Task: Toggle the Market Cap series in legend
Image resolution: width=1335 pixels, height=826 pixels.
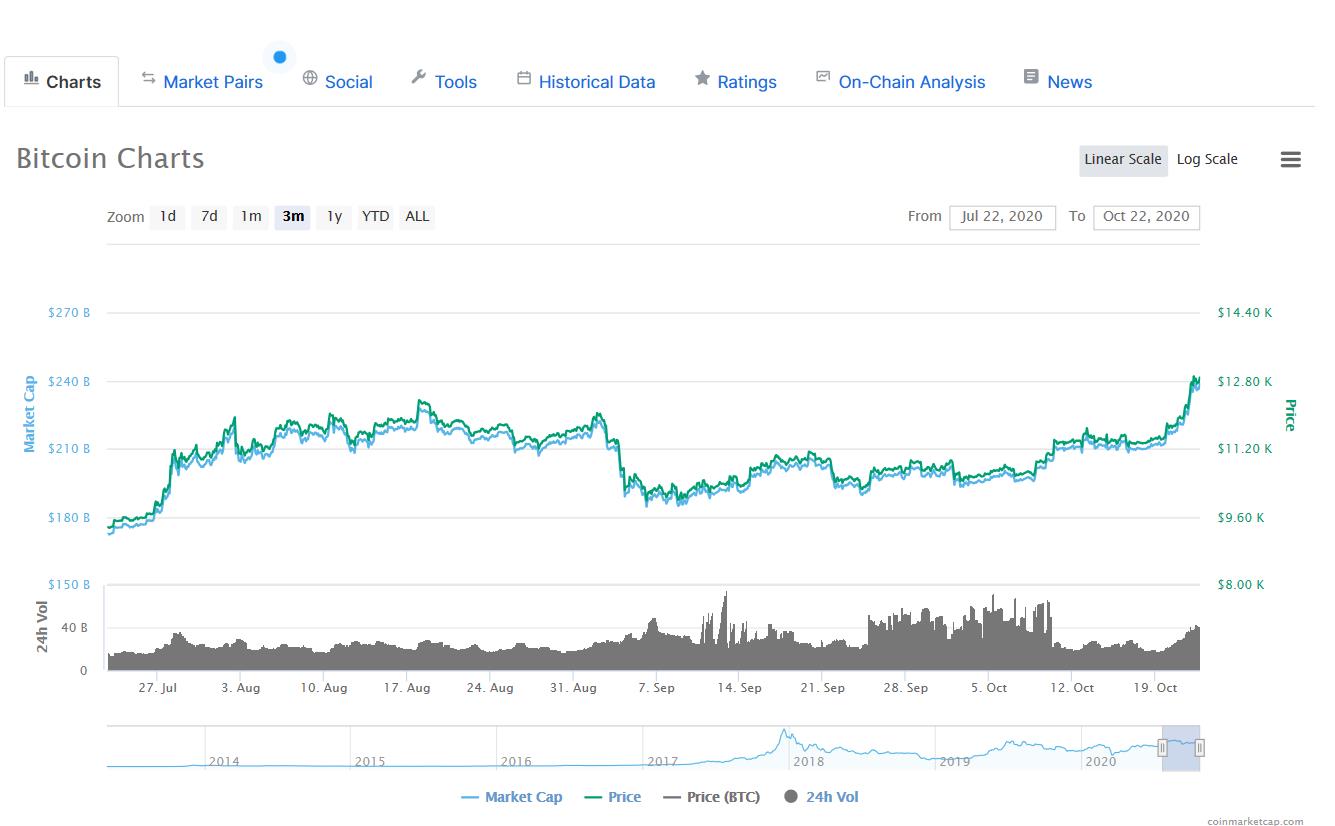Action: point(511,797)
